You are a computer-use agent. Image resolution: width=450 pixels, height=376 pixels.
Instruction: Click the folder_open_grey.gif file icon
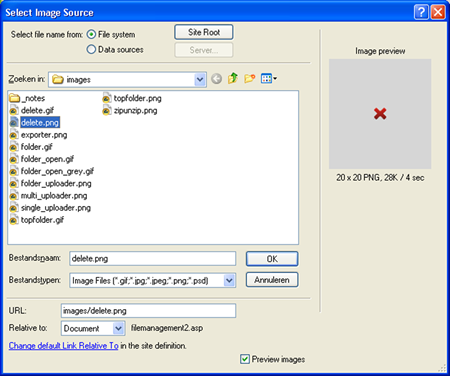(14, 171)
